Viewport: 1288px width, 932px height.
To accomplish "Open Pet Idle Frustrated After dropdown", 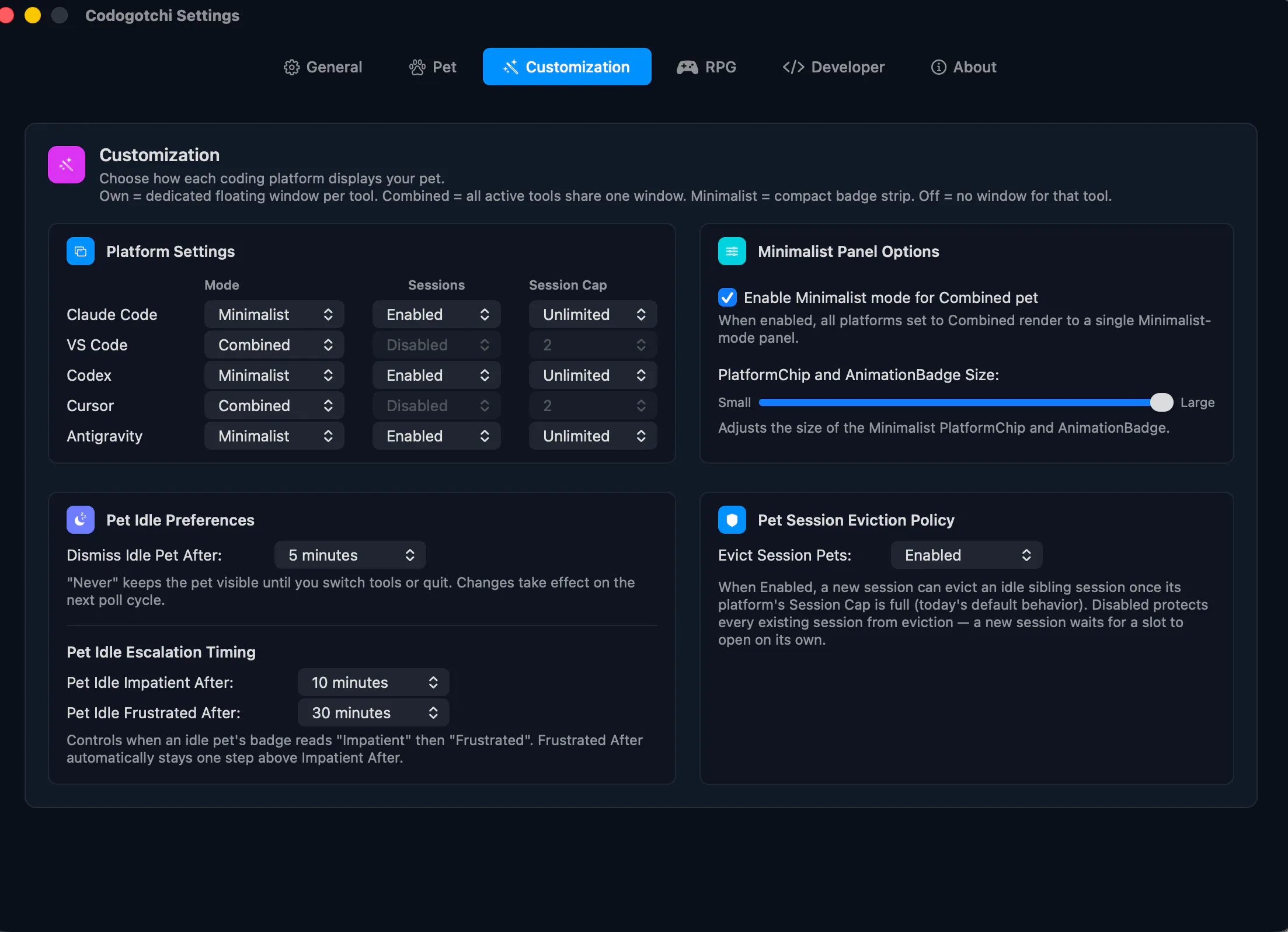I will [374, 713].
